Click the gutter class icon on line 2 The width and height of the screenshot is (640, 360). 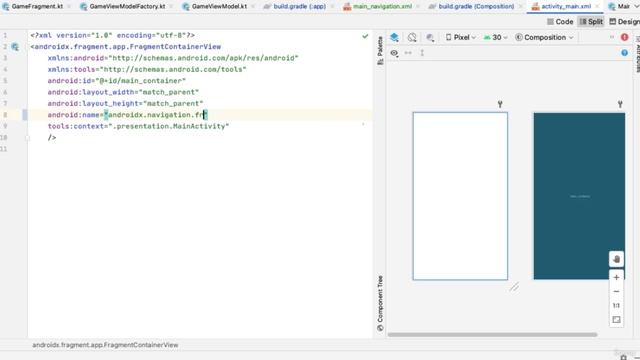point(15,47)
